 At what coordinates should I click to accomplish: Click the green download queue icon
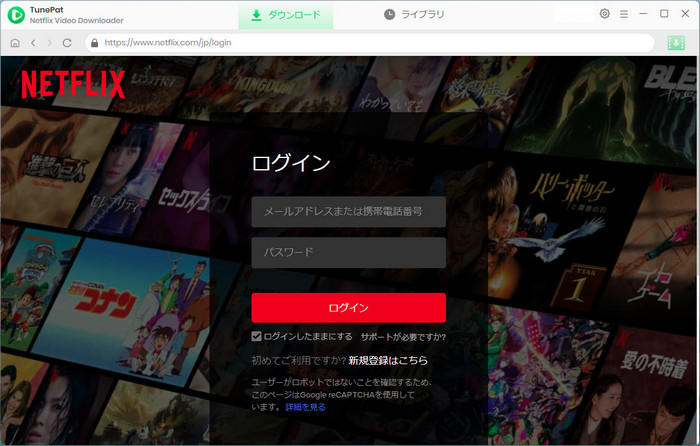[675, 43]
